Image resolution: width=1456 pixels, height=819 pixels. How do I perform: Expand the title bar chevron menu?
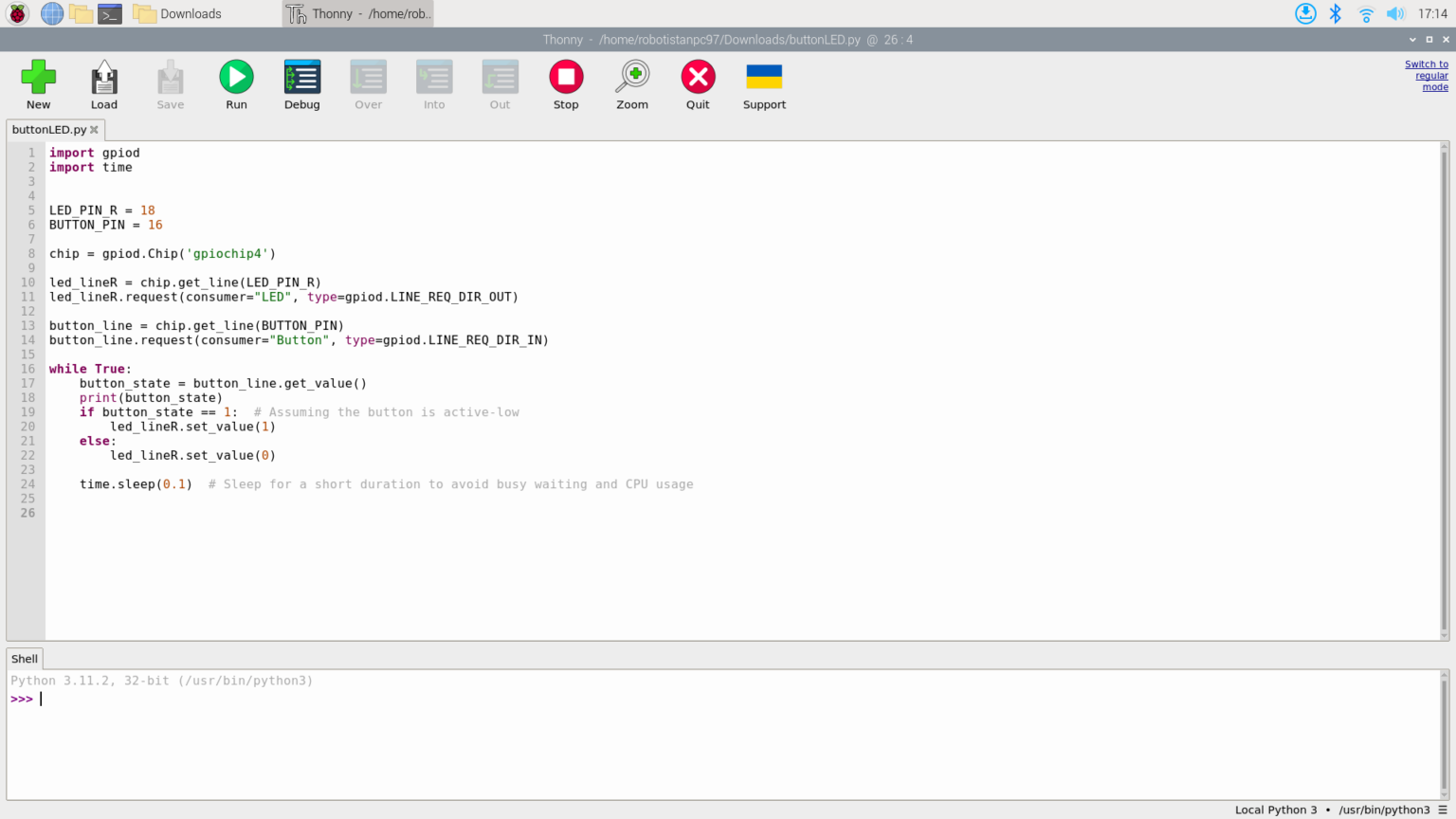[1411, 40]
